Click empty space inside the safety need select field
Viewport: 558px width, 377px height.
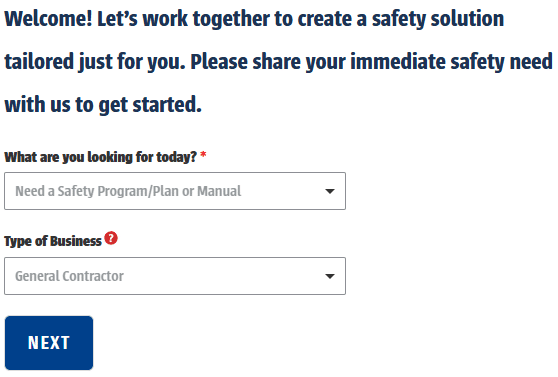(x=281, y=191)
